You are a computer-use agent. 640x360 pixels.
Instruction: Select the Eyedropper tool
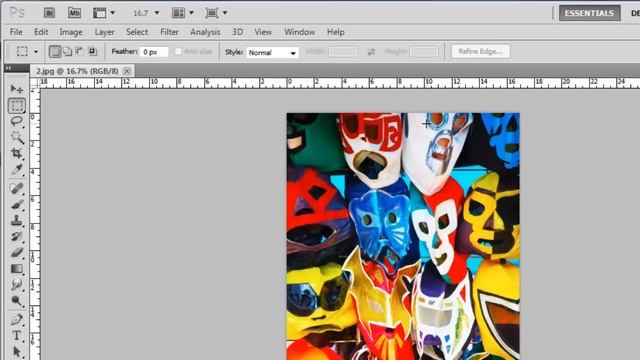click(x=17, y=170)
